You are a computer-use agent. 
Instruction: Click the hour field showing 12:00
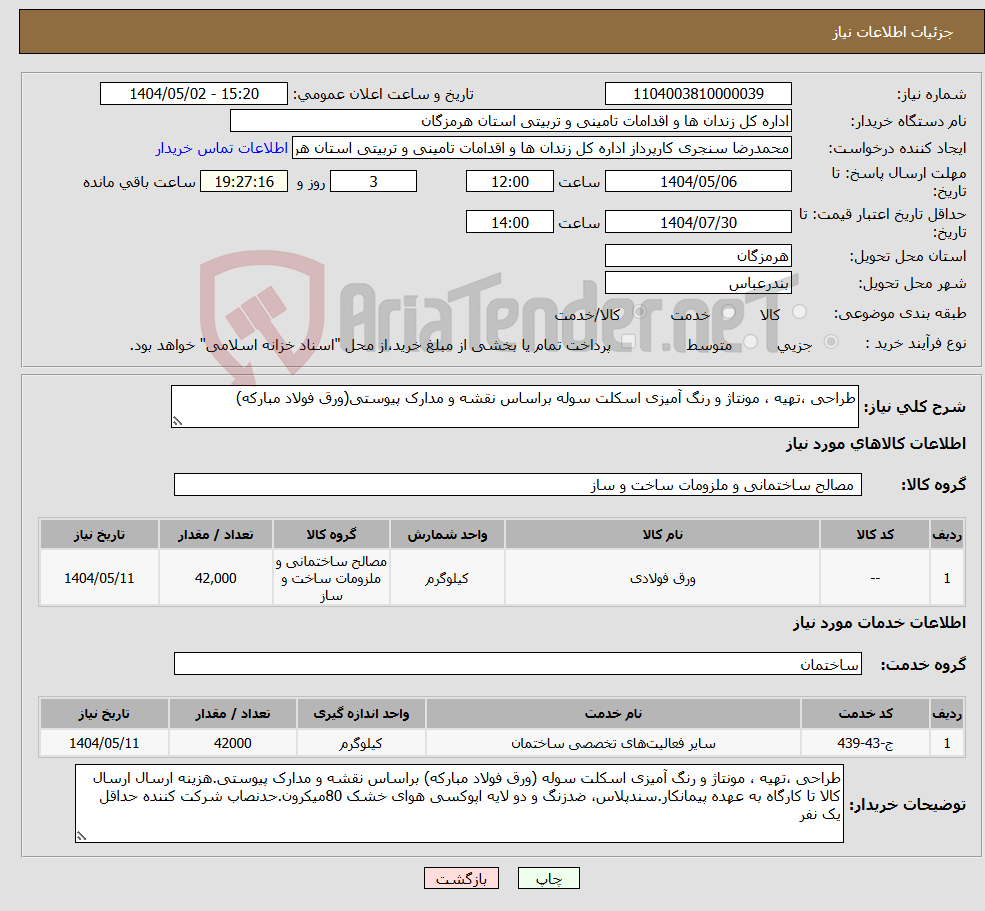pos(510,181)
